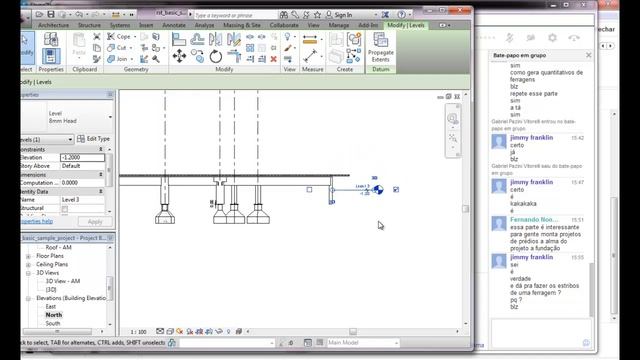The image size is (640, 360).
Task: Click the keyword search field
Action: tap(236, 15)
